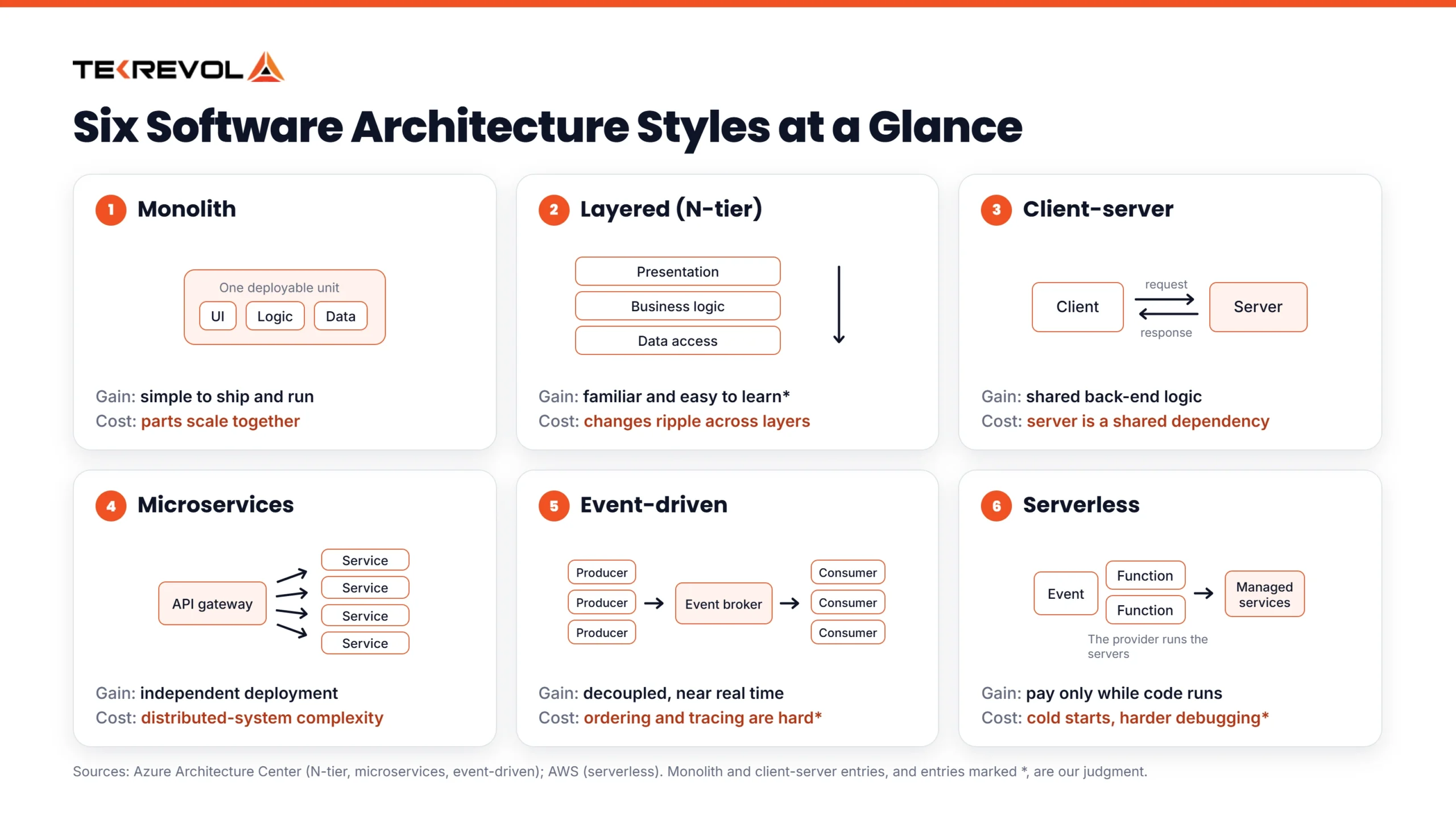
Task: Click the Serverless heading
Action: pos(1081,504)
